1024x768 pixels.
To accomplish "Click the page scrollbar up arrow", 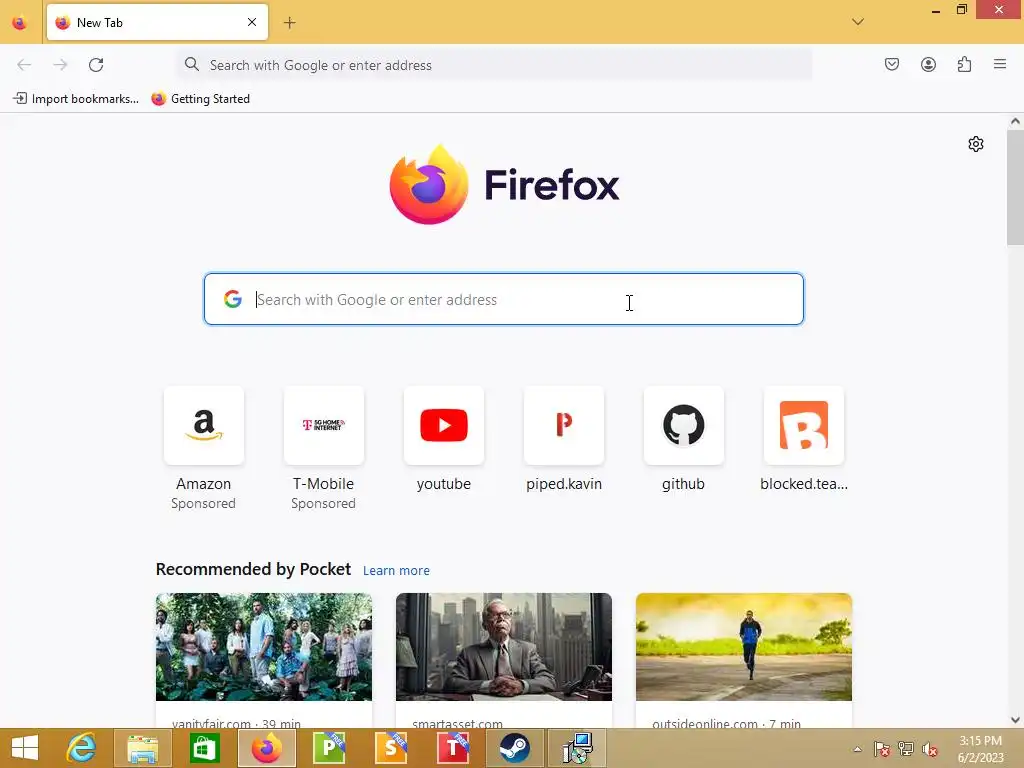I will (1015, 121).
